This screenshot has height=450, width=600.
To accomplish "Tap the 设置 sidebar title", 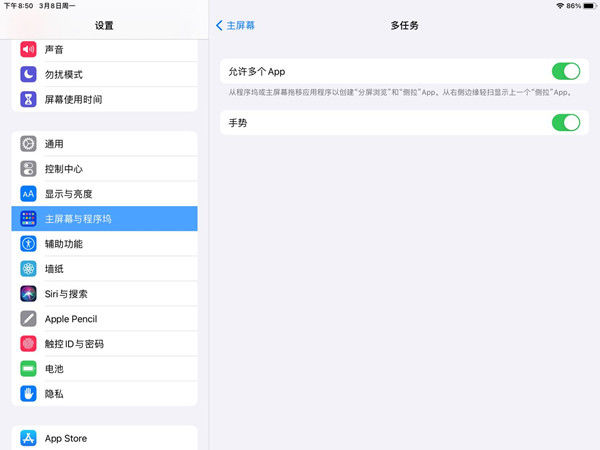I will coord(104,26).
